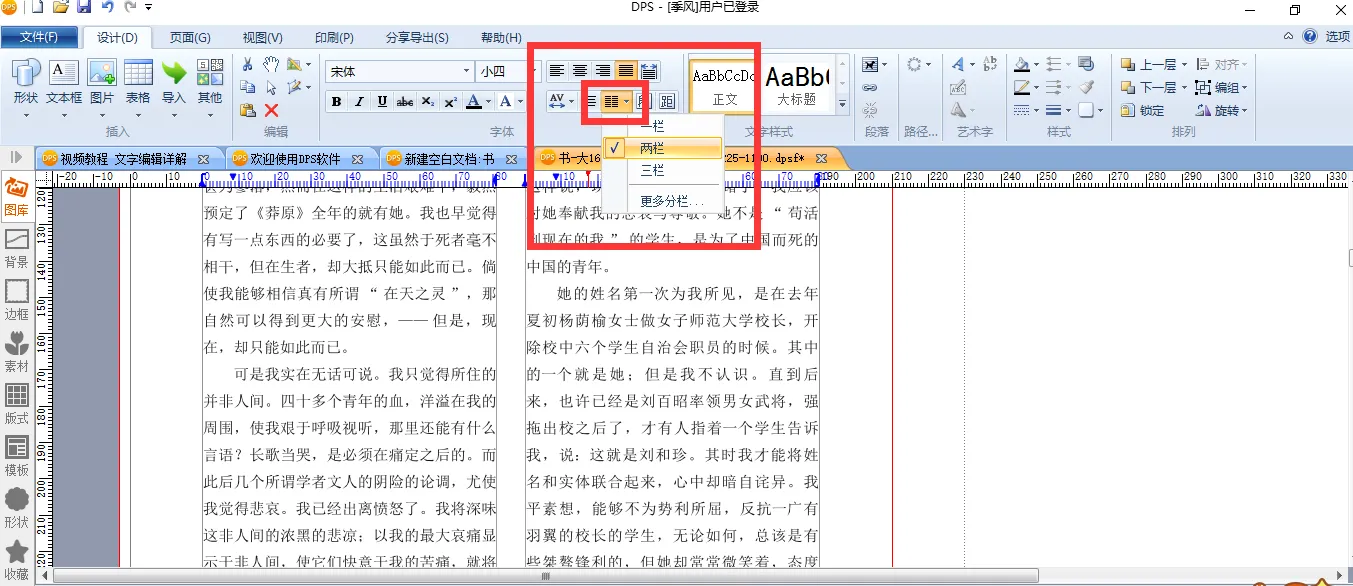Open 选项 options at top right
This screenshot has width=1353, height=586.
[x=1337, y=37]
